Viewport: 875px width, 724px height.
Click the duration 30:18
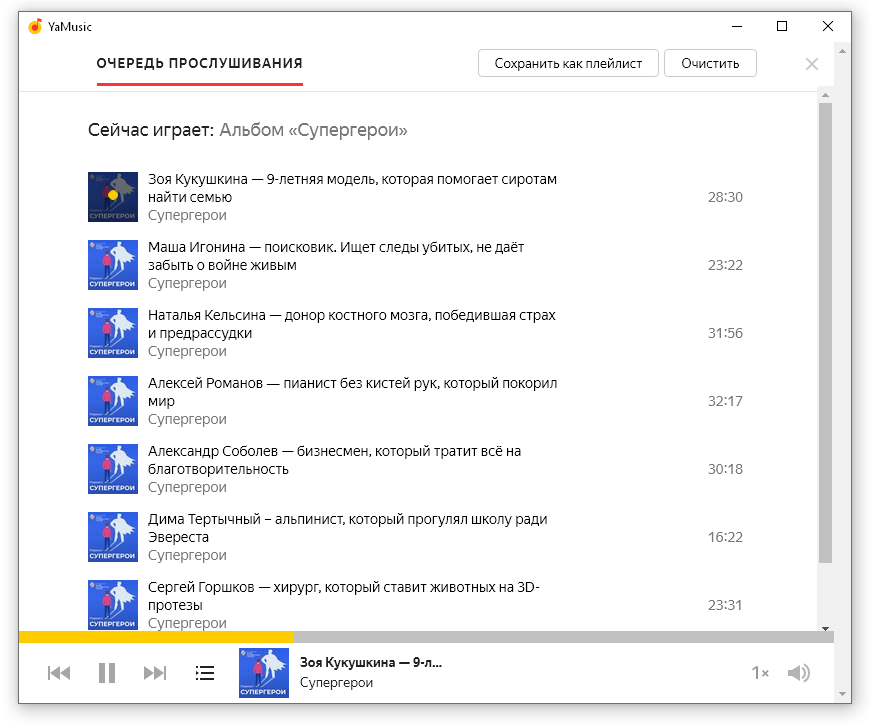click(725, 469)
